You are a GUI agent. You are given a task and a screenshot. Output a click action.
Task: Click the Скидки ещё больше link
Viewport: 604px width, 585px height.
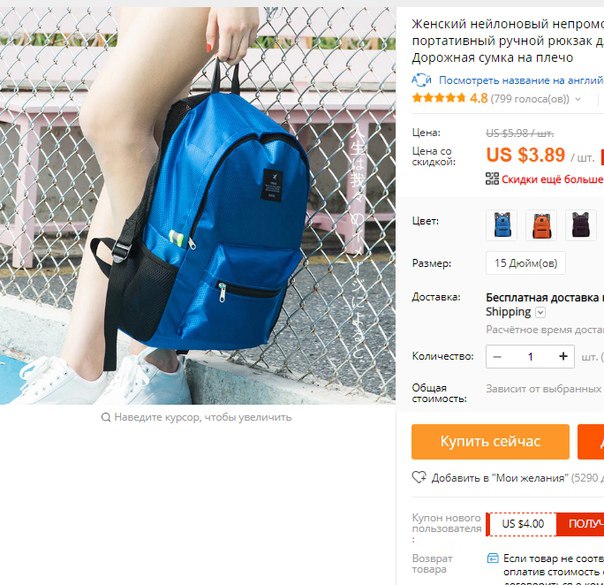552,179
